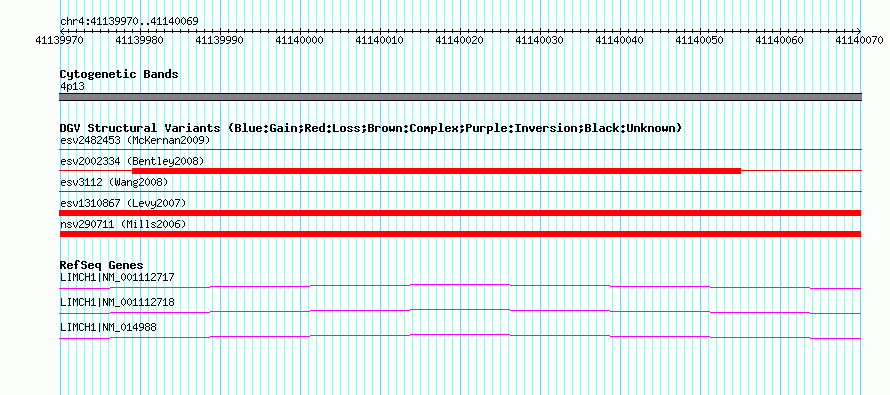
Task: Select ruler tick label 41140040
Action: (619, 40)
